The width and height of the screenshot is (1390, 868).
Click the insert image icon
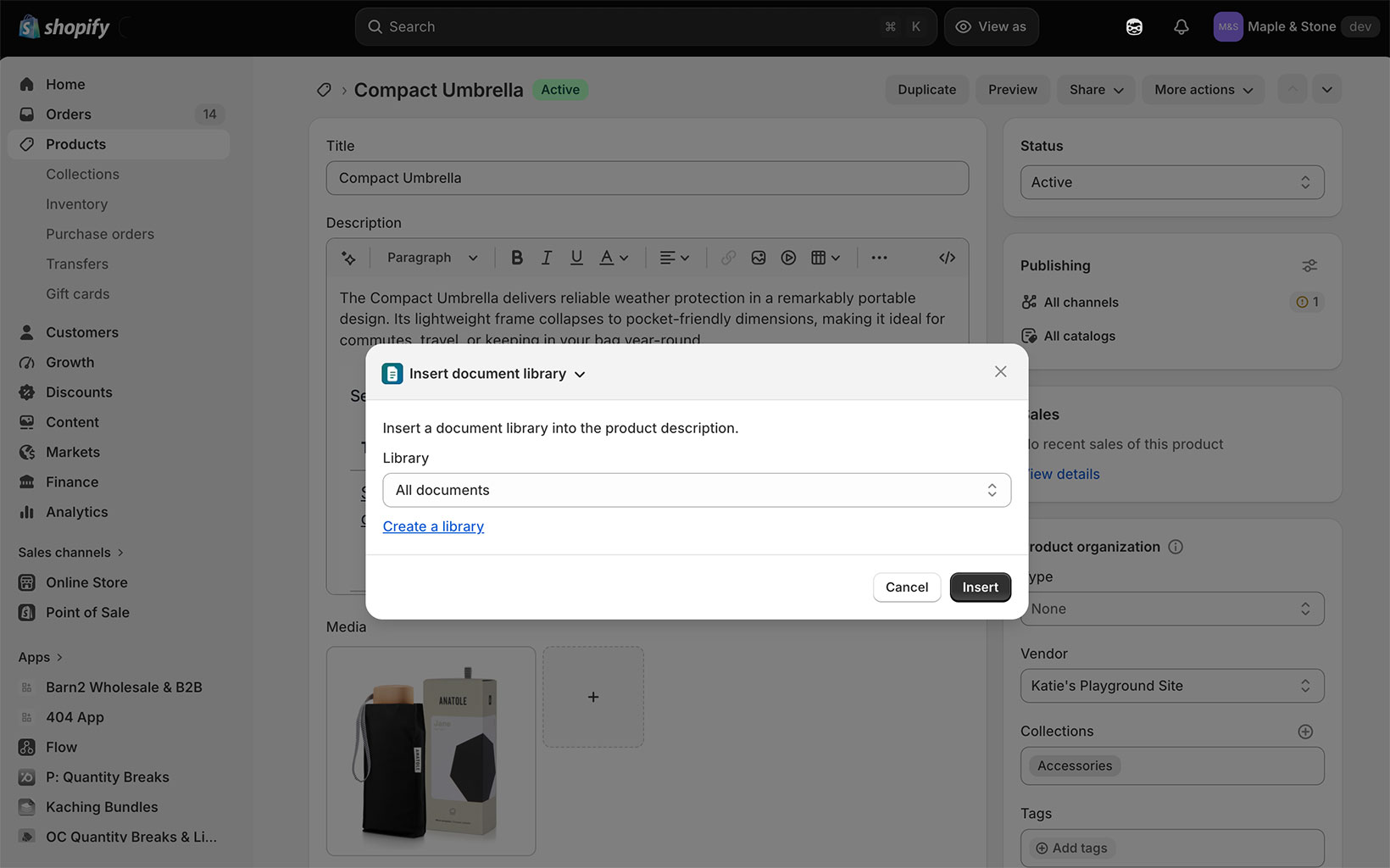tap(759, 258)
